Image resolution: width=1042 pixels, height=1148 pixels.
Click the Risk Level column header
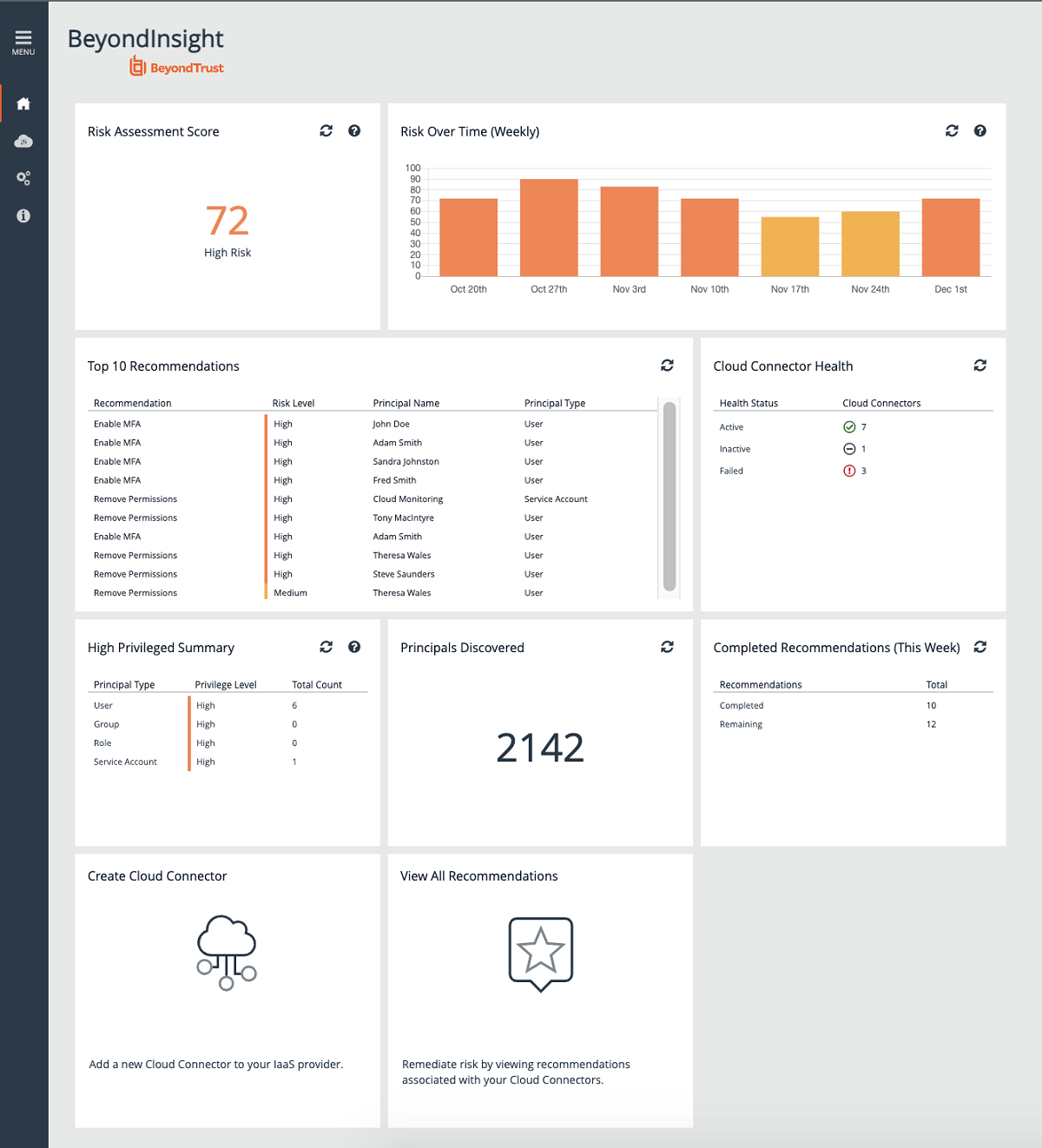(293, 403)
